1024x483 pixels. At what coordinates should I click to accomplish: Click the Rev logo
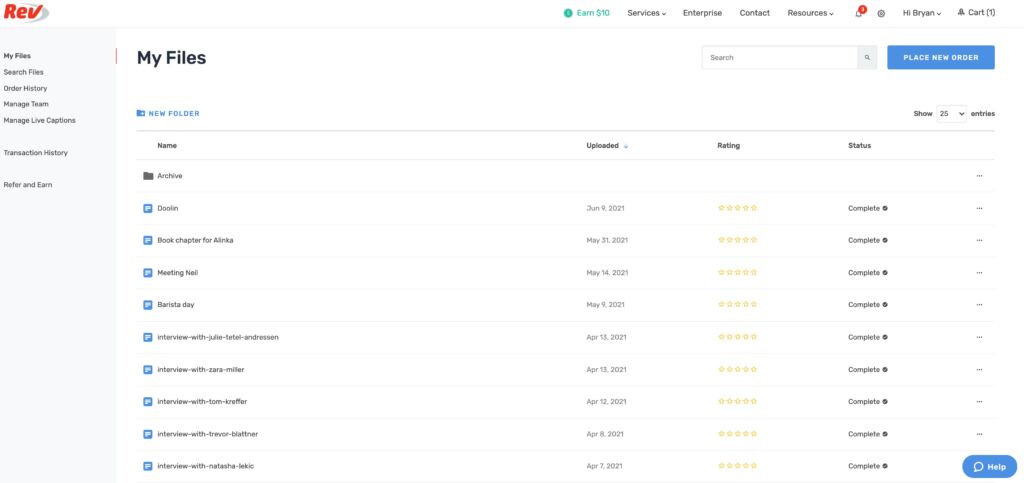pos(24,13)
